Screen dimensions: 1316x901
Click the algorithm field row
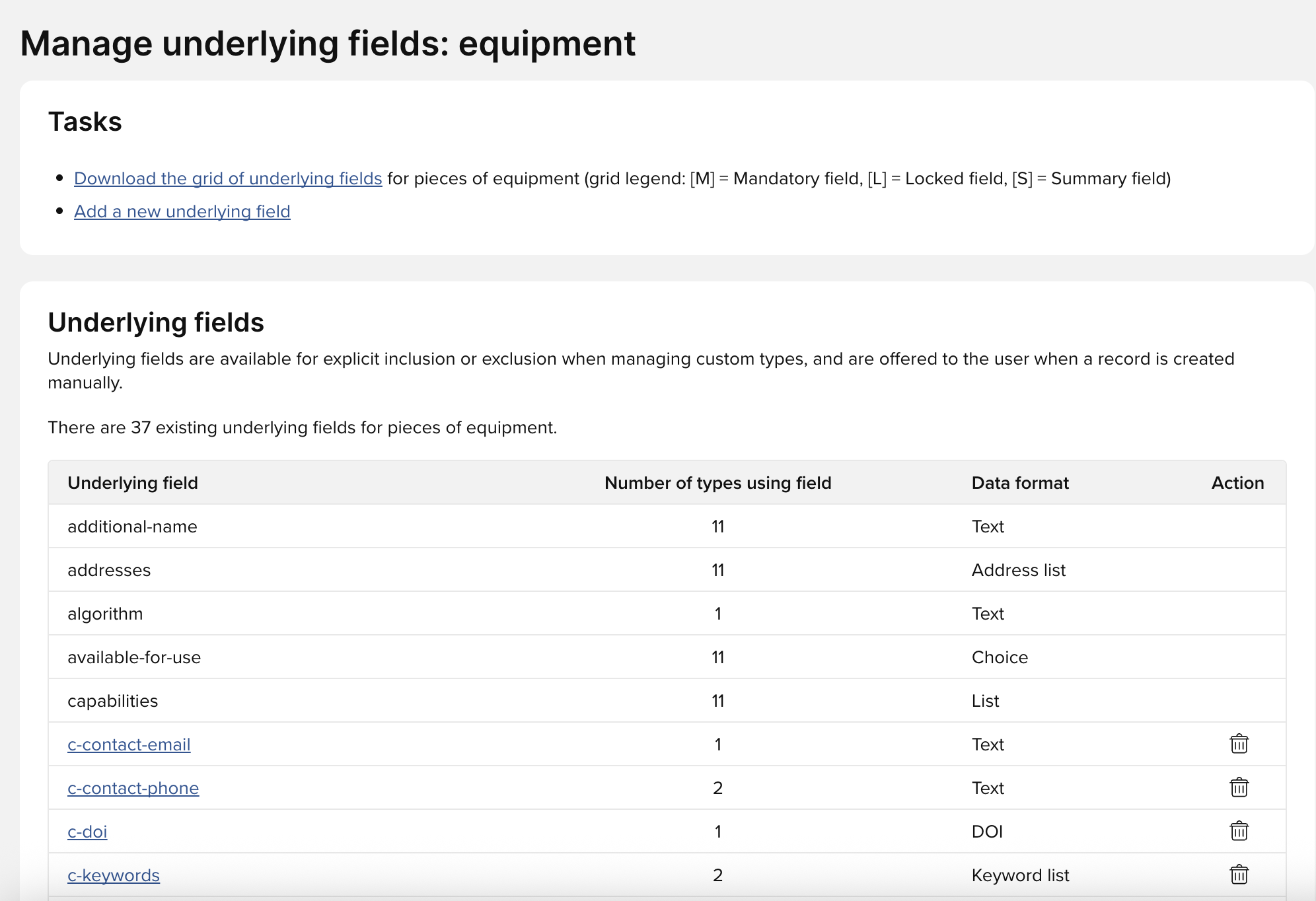point(105,614)
